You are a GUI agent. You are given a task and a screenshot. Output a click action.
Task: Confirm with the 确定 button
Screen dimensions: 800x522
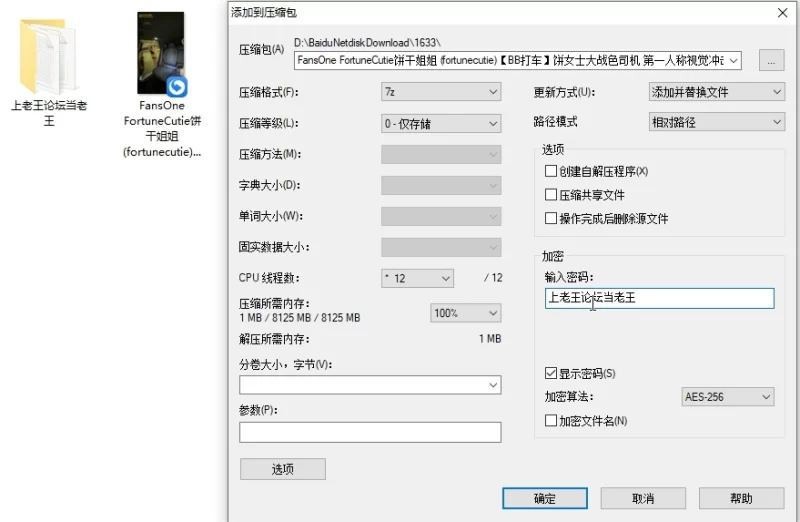(544, 498)
